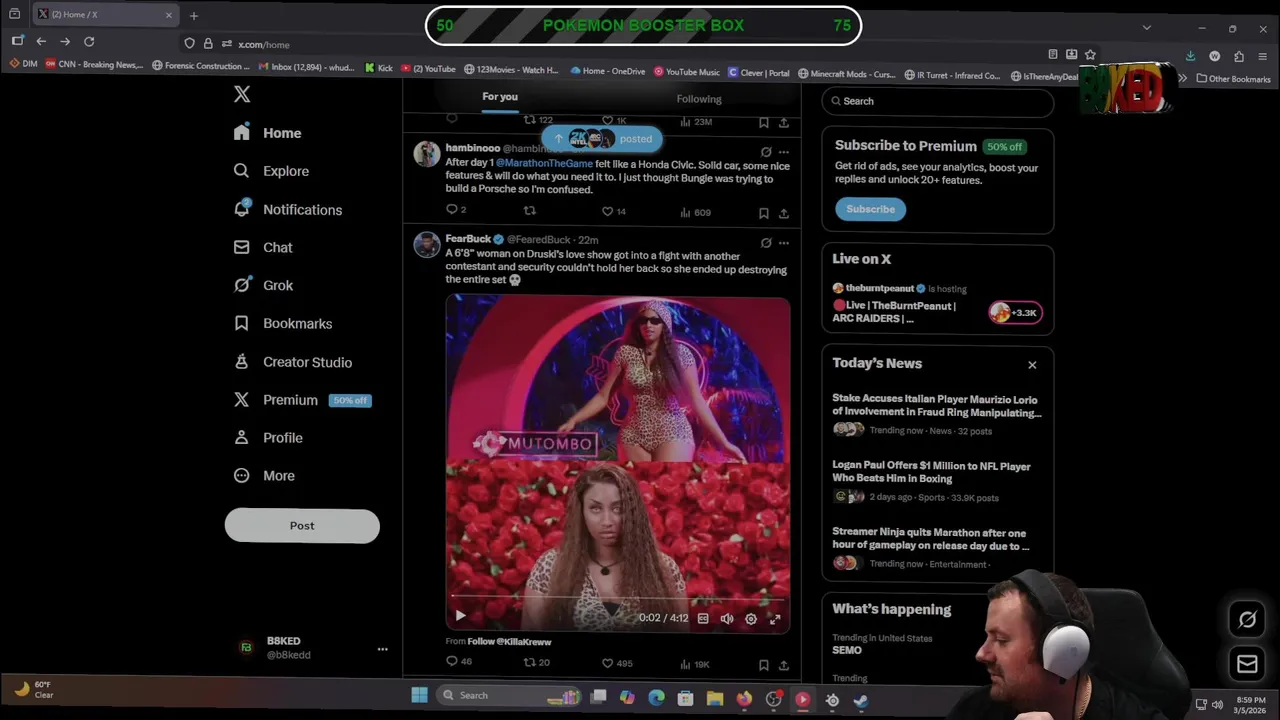The image size is (1280, 720).
Task: Open floating messages envelope button
Action: 1247,663
